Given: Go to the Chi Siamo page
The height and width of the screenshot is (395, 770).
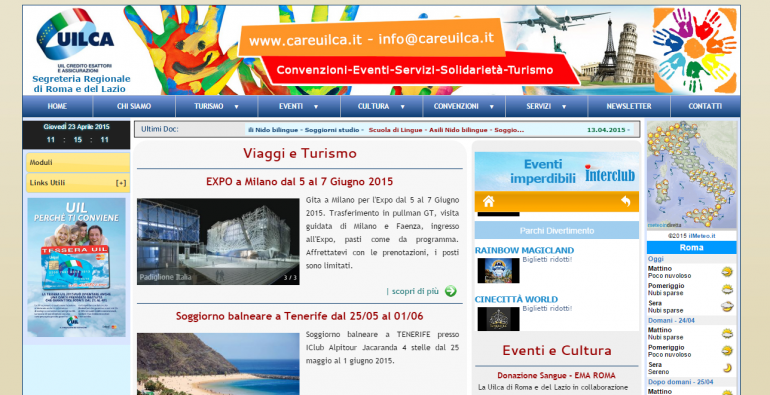Looking at the screenshot, I should tap(134, 106).
